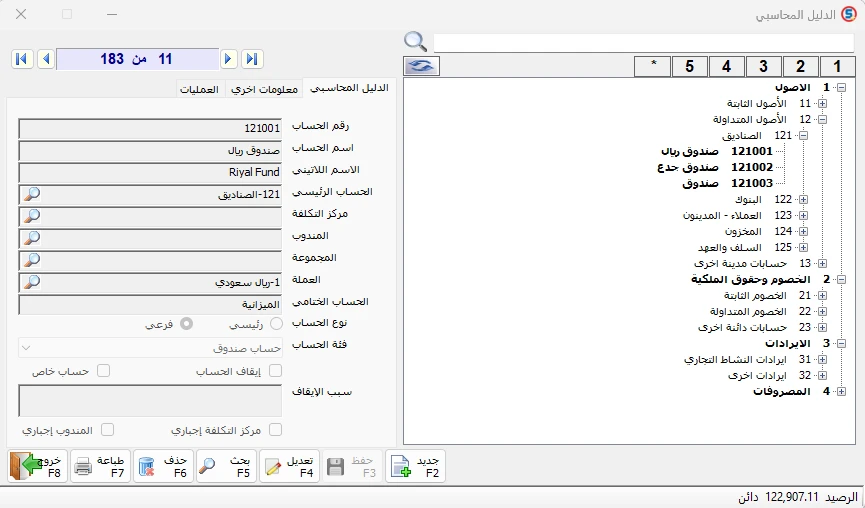Select account 121001 صندوق ريال in tree
This screenshot has width=865, height=508.
[x=717, y=151]
